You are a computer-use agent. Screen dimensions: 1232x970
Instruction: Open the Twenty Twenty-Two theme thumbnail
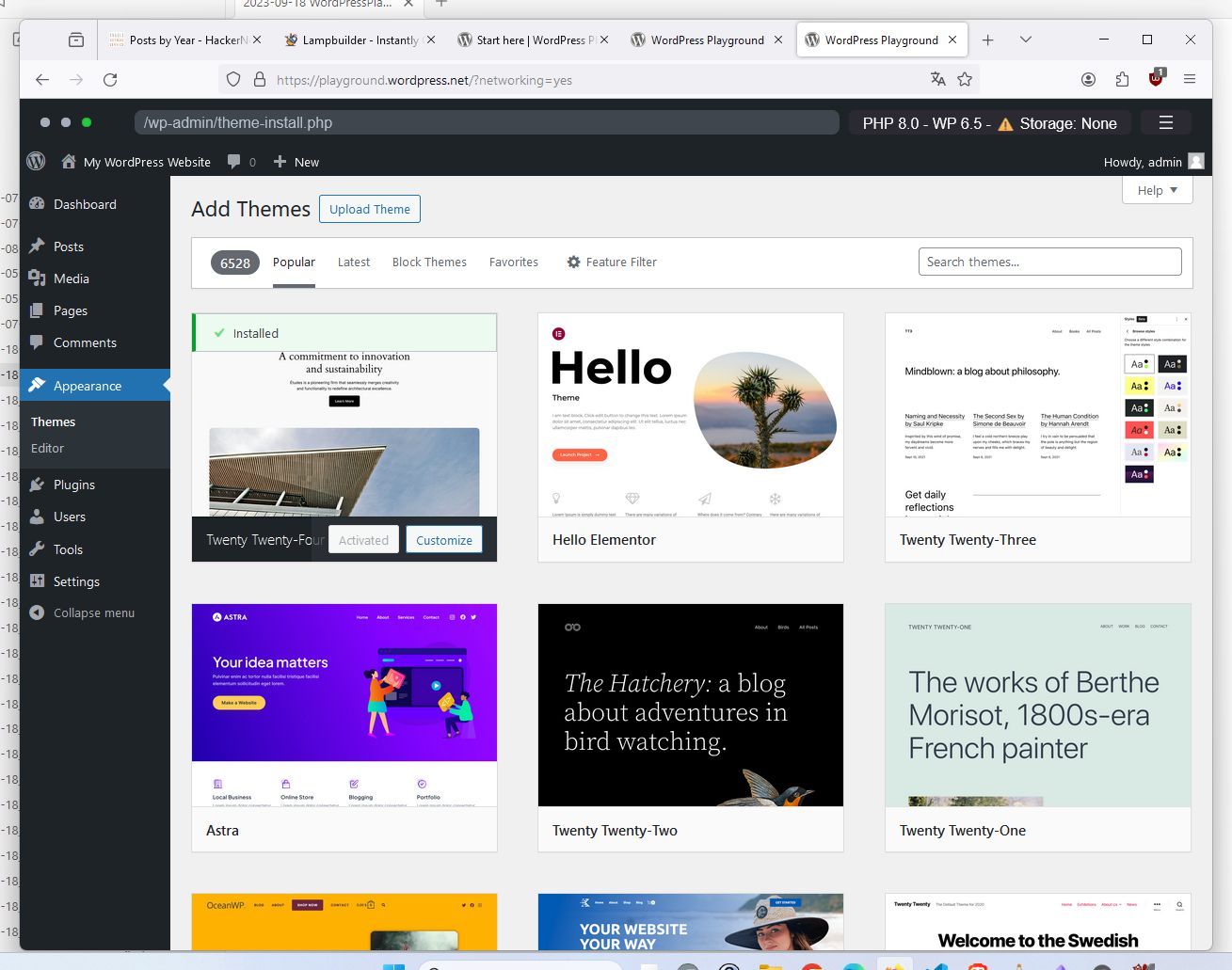[691, 705]
